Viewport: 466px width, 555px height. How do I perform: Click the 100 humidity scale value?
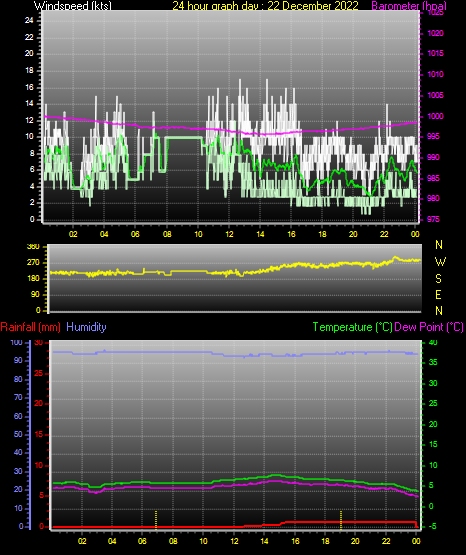click(x=17, y=342)
